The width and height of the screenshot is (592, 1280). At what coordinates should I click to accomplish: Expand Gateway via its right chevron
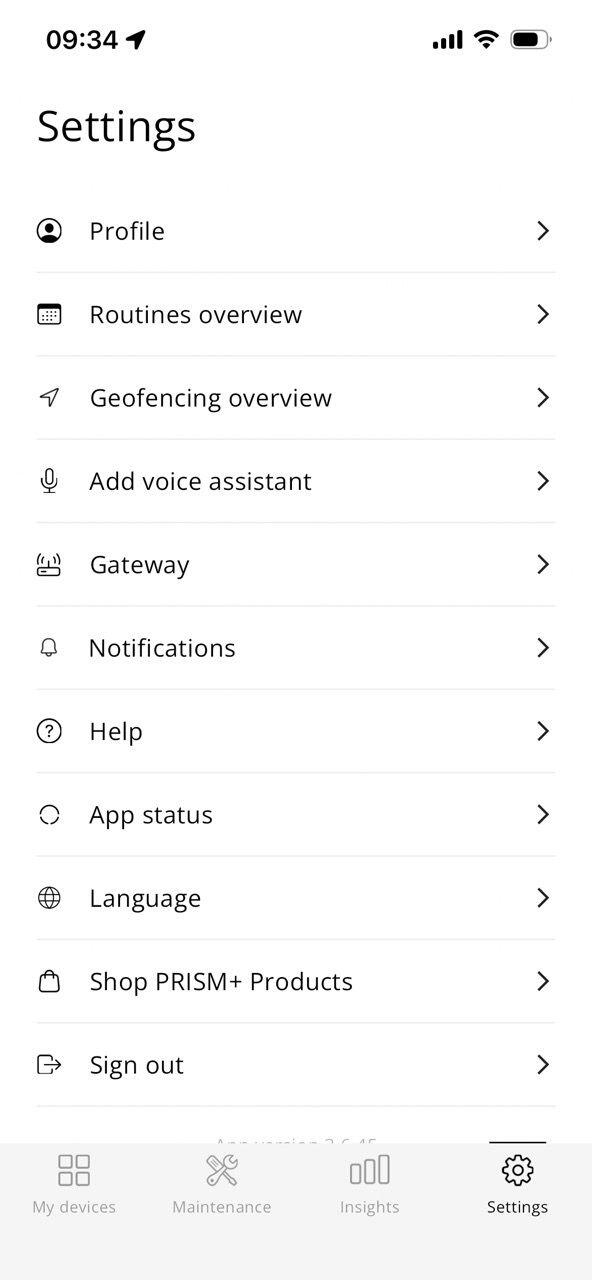click(x=543, y=565)
